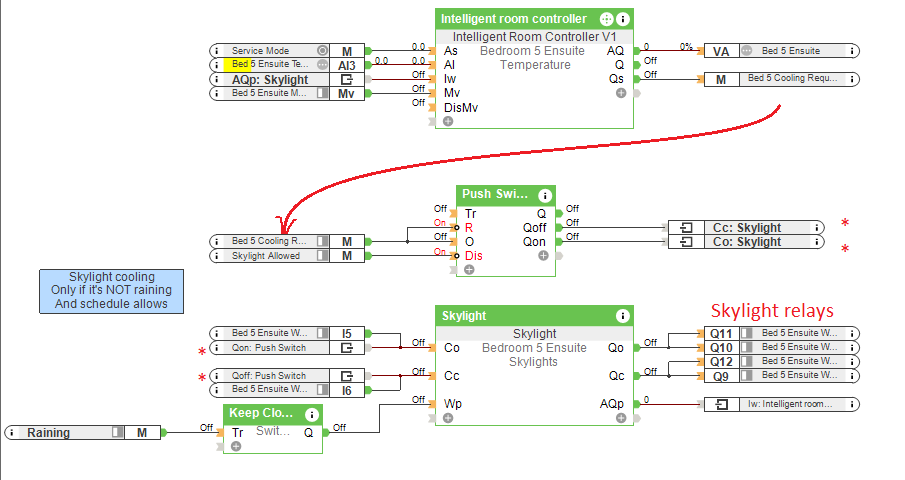Viewport: 905px width, 480px height.
Task: Click info icon of AQp: Skylight reference
Action: pos(216,79)
